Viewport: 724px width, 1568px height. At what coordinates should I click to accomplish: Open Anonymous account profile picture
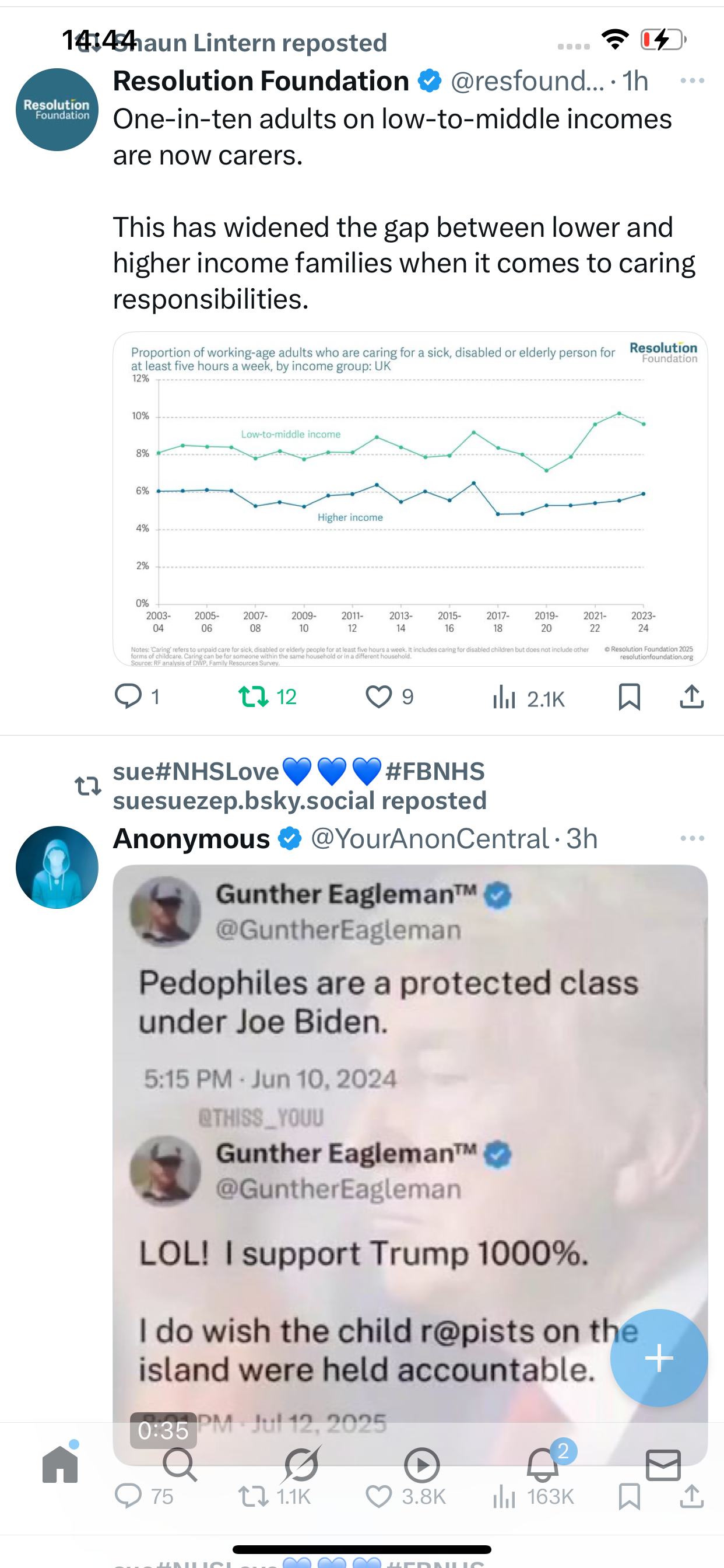(57, 867)
